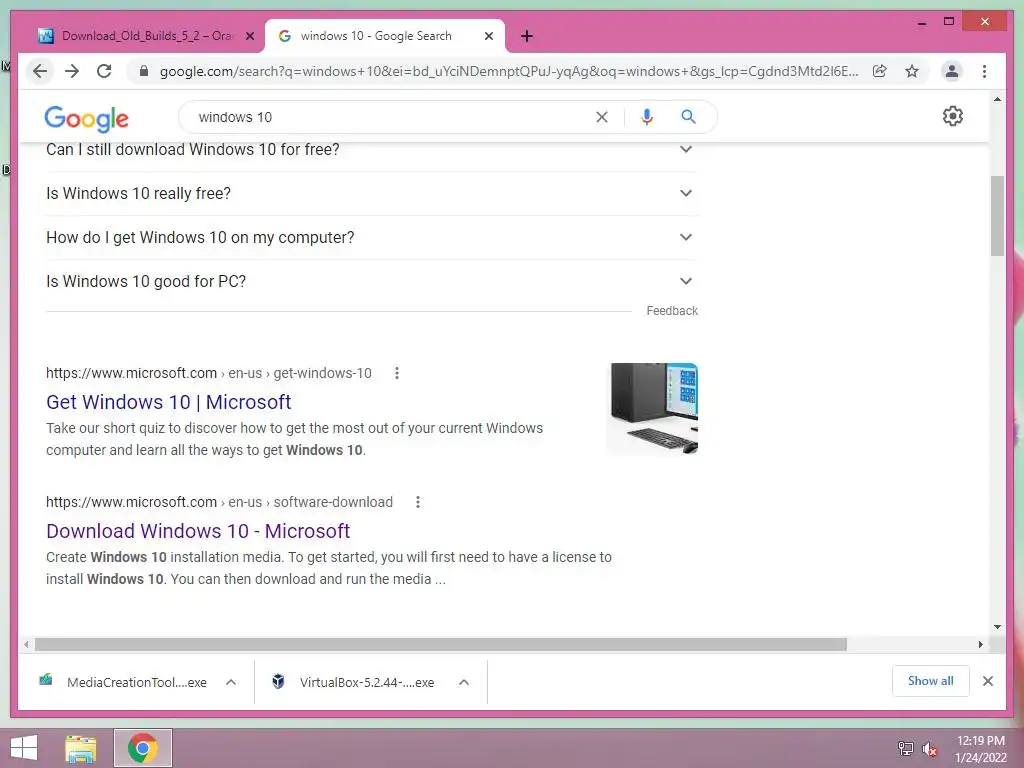Close the windows 10 Google Search tab

(488, 36)
